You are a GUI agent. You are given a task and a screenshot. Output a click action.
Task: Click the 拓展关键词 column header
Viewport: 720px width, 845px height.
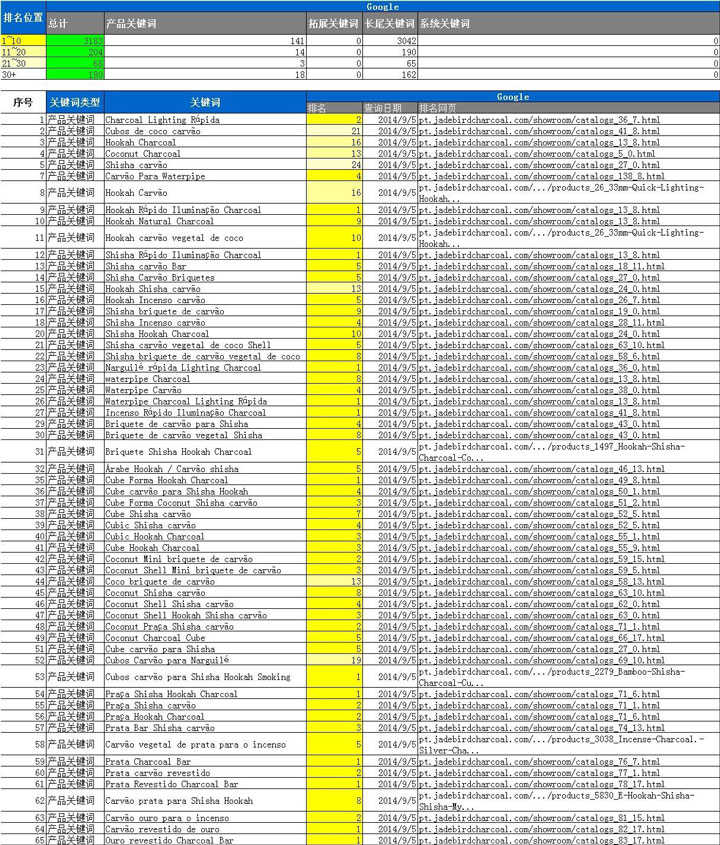333,23
